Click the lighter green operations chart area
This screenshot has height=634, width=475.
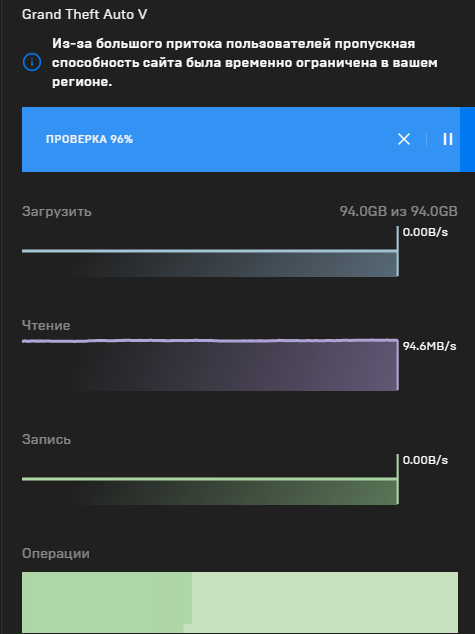pyautogui.click(x=325, y=602)
